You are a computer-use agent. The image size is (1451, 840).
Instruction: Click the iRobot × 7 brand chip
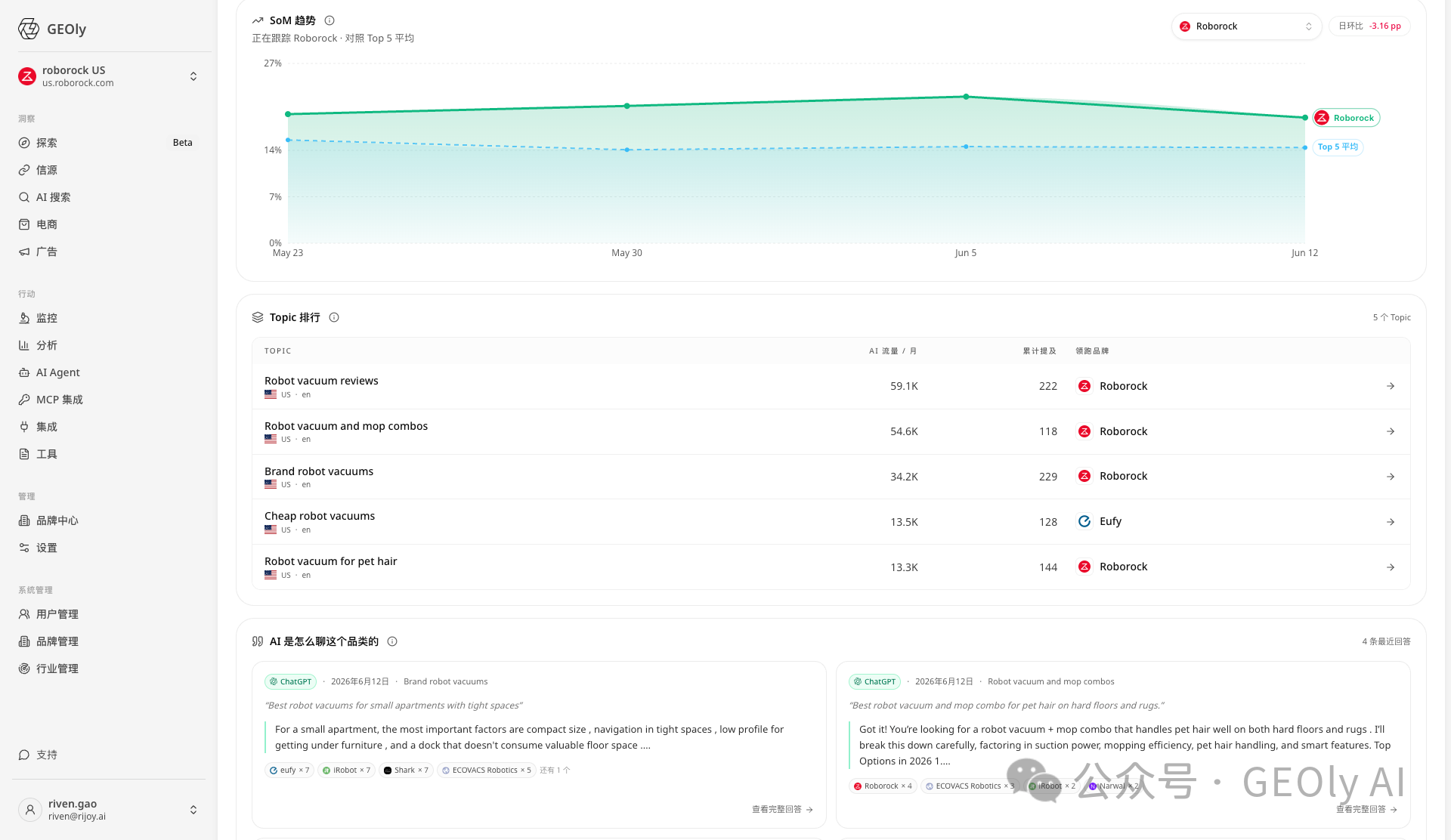pos(346,771)
